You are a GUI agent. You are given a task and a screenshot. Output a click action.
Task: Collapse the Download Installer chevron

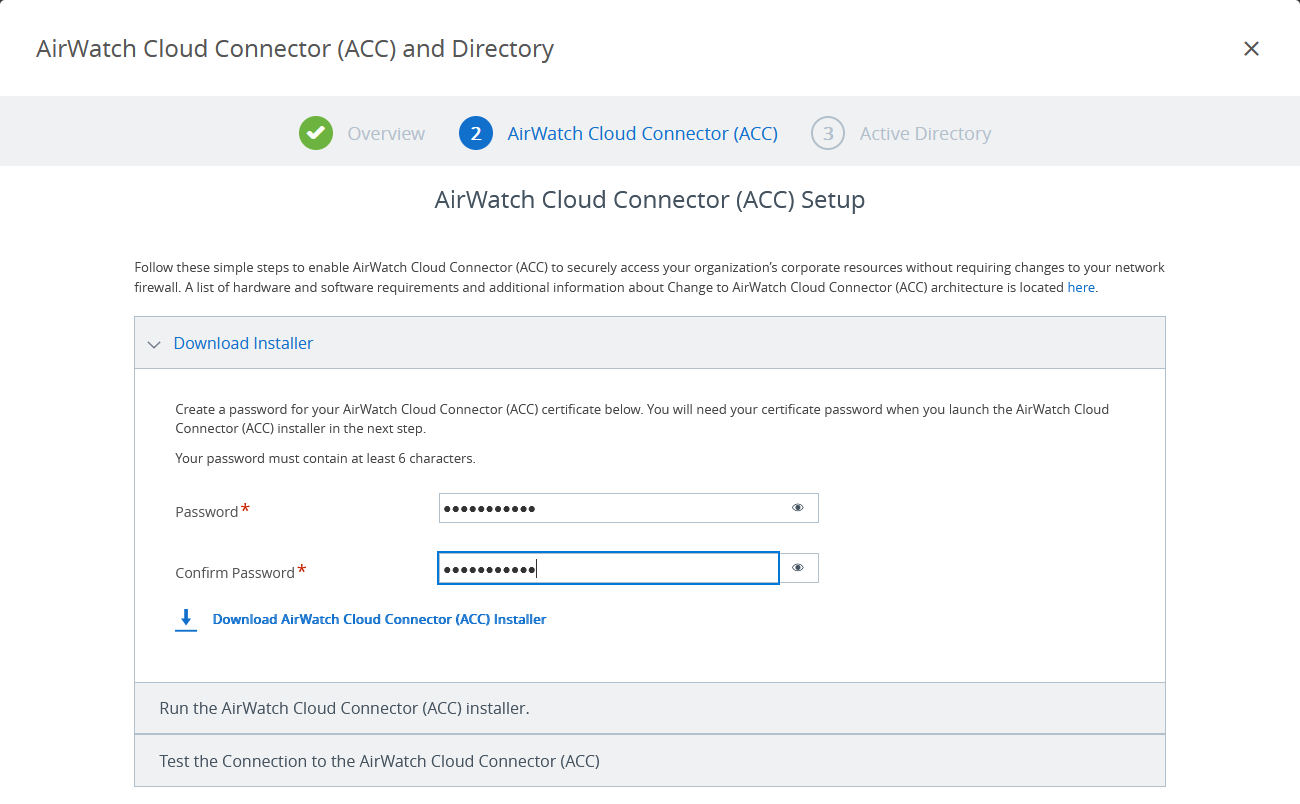click(x=154, y=344)
